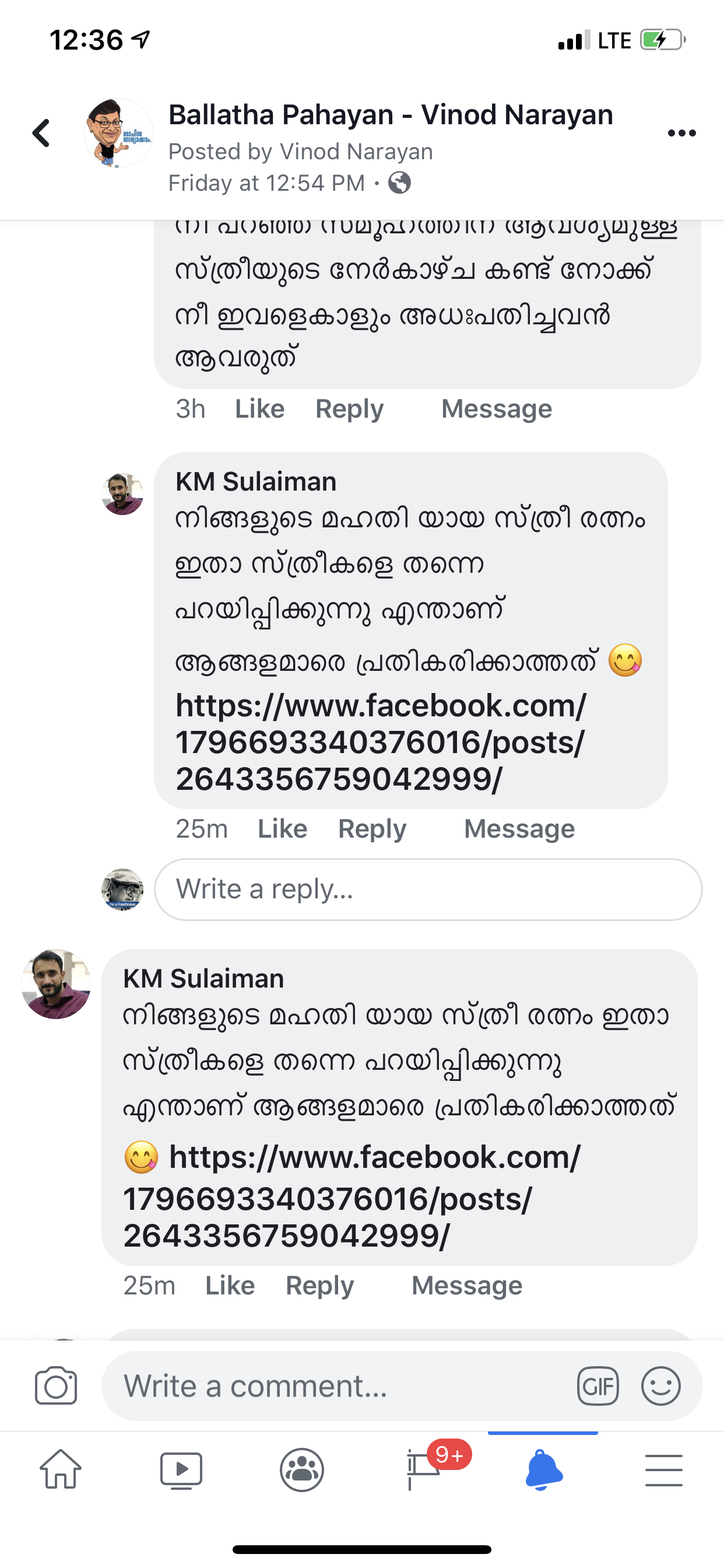Like KM Sulaiman's bottom top-level comment
The height and width of the screenshot is (1568, 724).
pos(230,1286)
